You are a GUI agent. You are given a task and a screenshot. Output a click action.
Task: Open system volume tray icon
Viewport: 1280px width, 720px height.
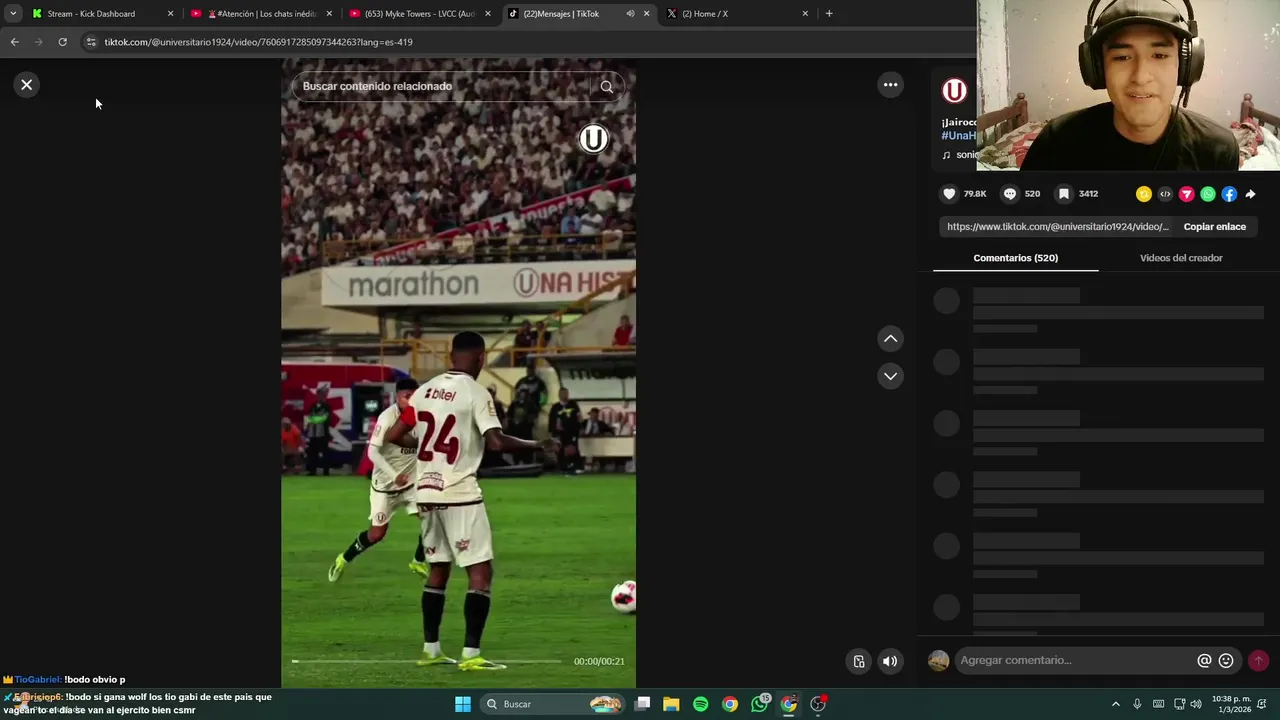(1196, 704)
